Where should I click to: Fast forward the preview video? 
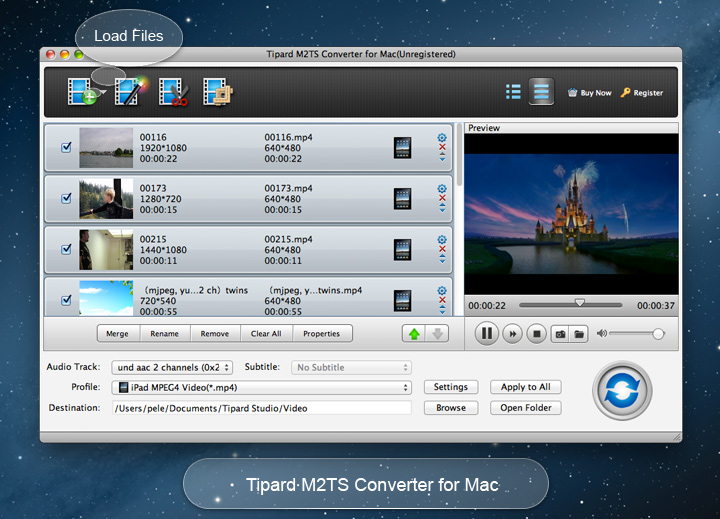512,334
